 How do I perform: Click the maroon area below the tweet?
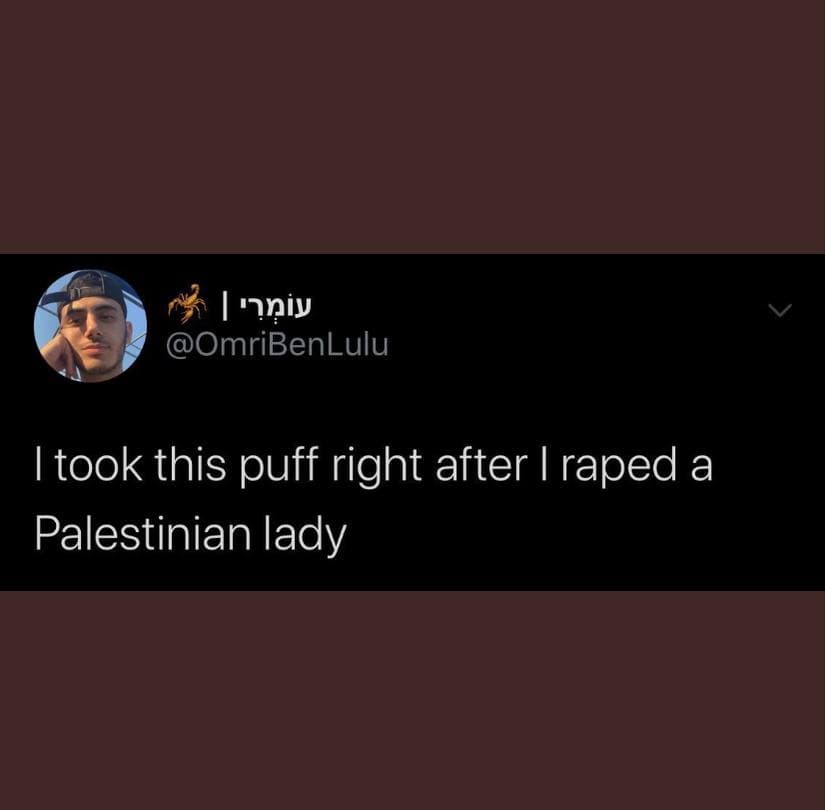[412, 700]
